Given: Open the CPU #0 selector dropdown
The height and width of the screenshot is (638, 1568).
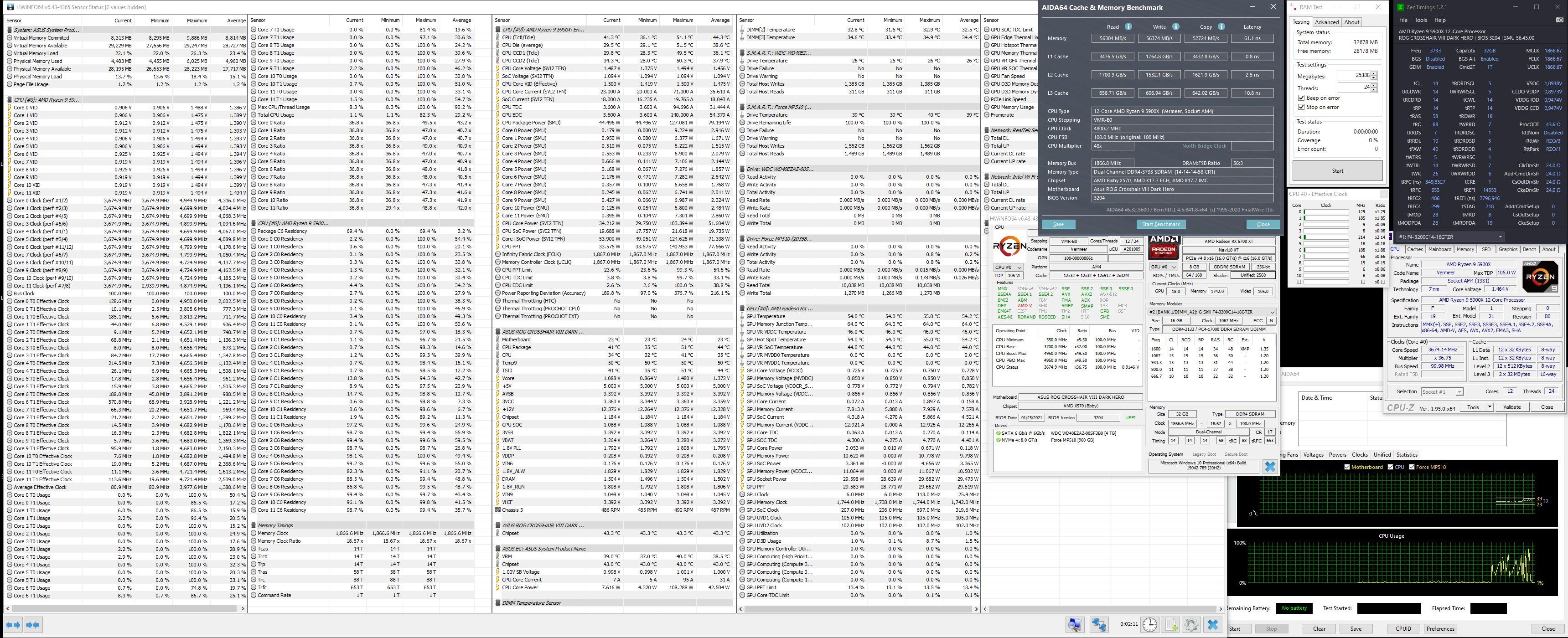Looking at the screenshot, I should coord(1008,267).
